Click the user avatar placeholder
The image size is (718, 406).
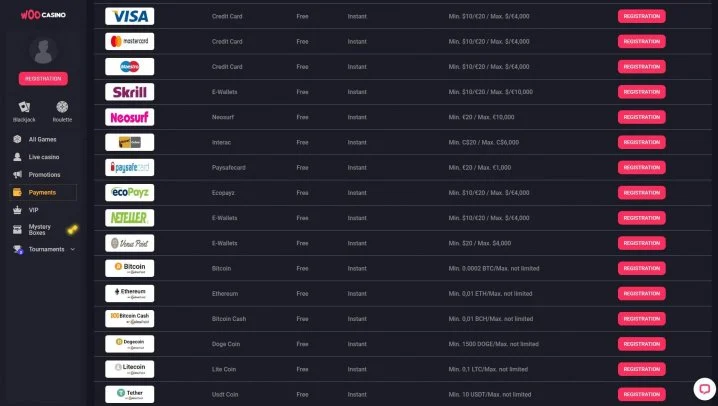tap(43, 51)
